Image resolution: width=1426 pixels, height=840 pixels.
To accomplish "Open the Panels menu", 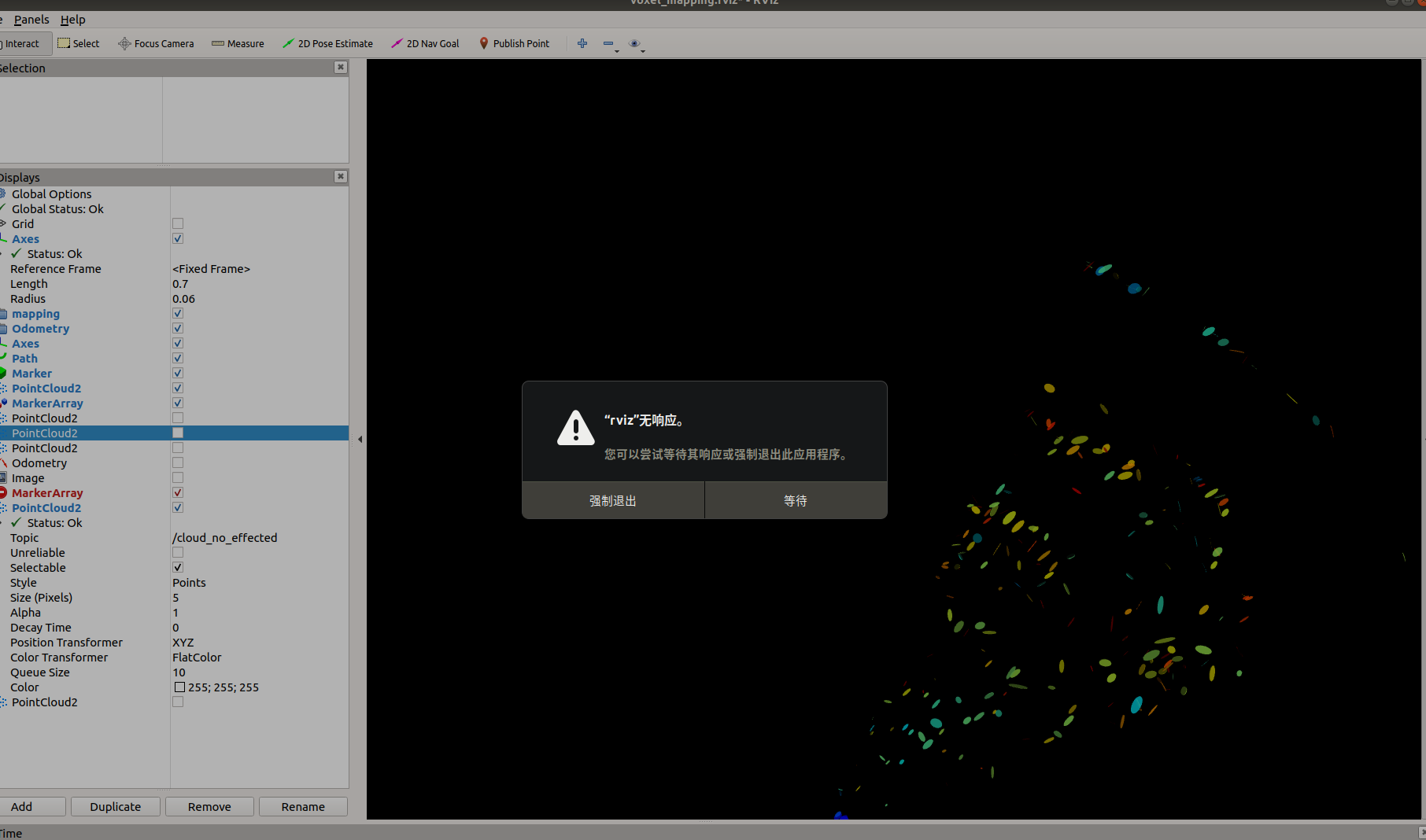I will (31, 19).
